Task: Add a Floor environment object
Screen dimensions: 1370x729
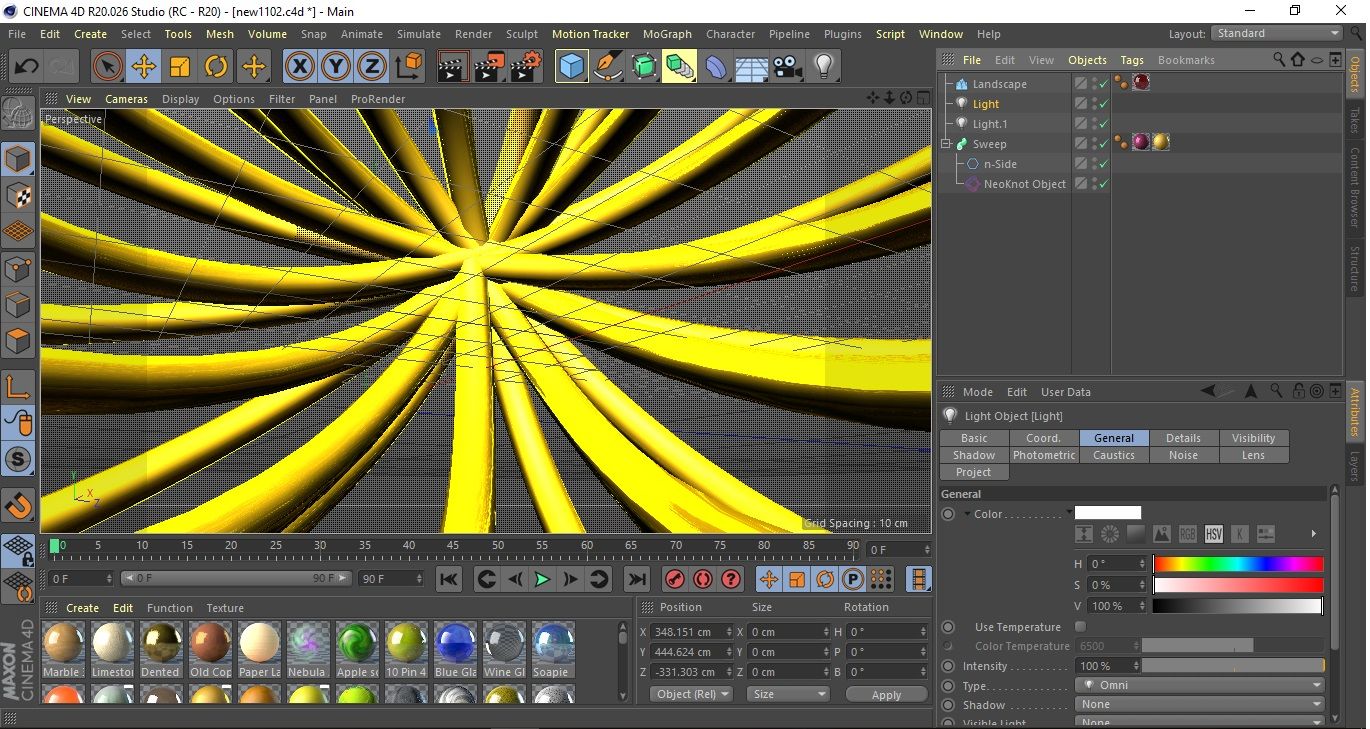Action: click(x=751, y=67)
